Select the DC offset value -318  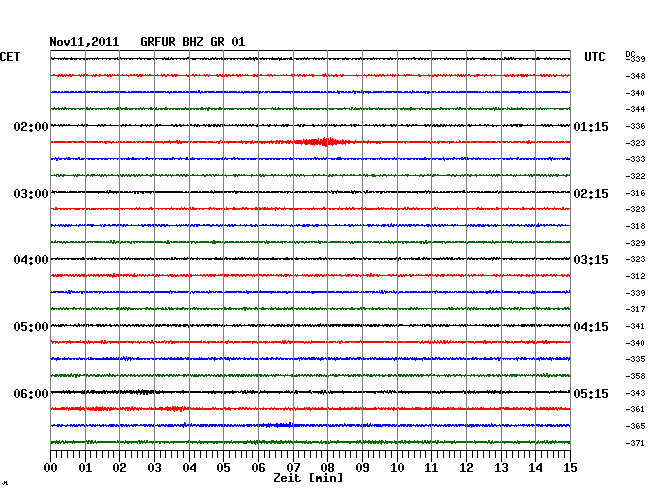pyautogui.click(x=635, y=226)
